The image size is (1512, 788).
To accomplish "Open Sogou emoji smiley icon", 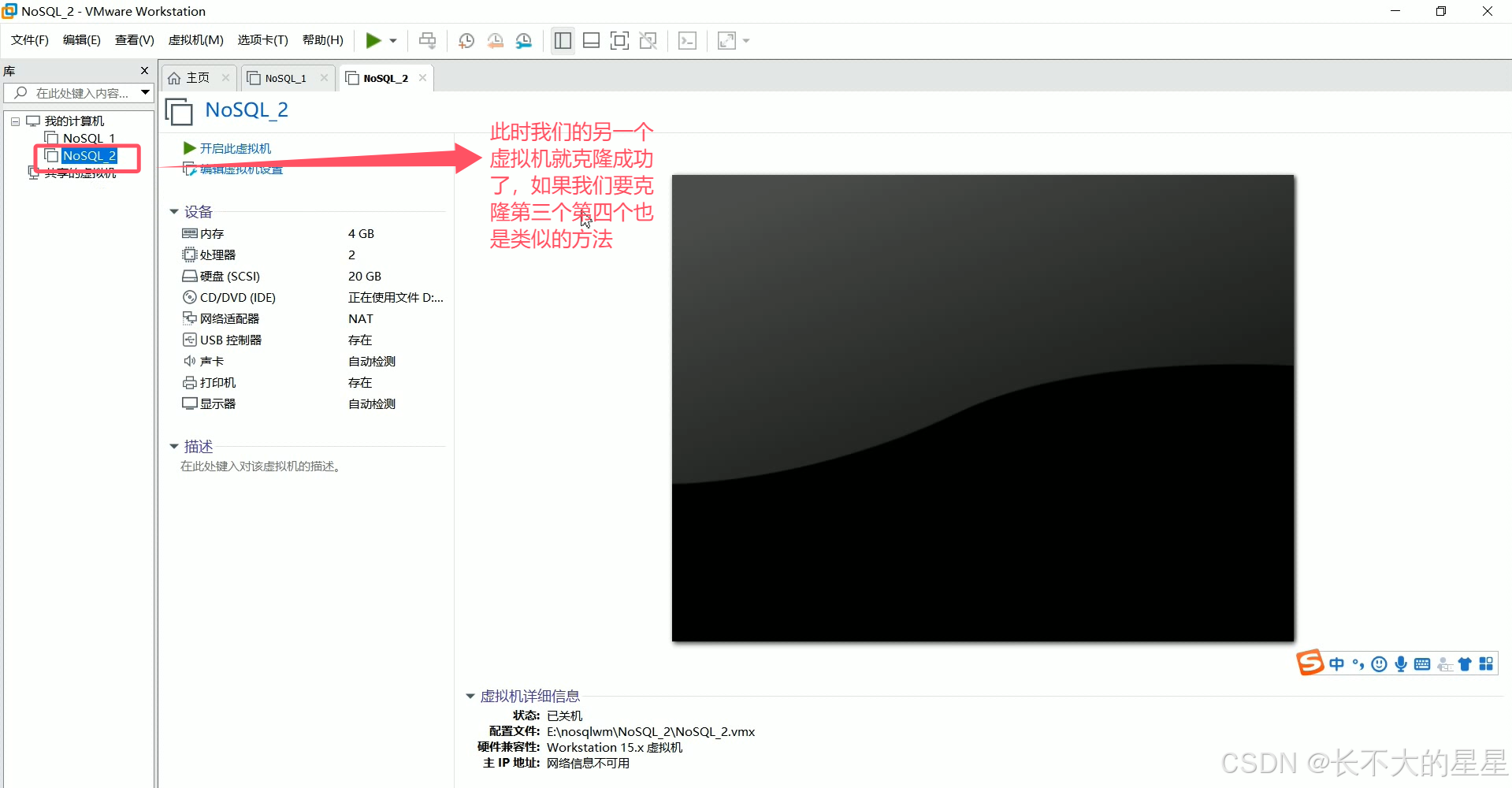I will pyautogui.click(x=1379, y=664).
